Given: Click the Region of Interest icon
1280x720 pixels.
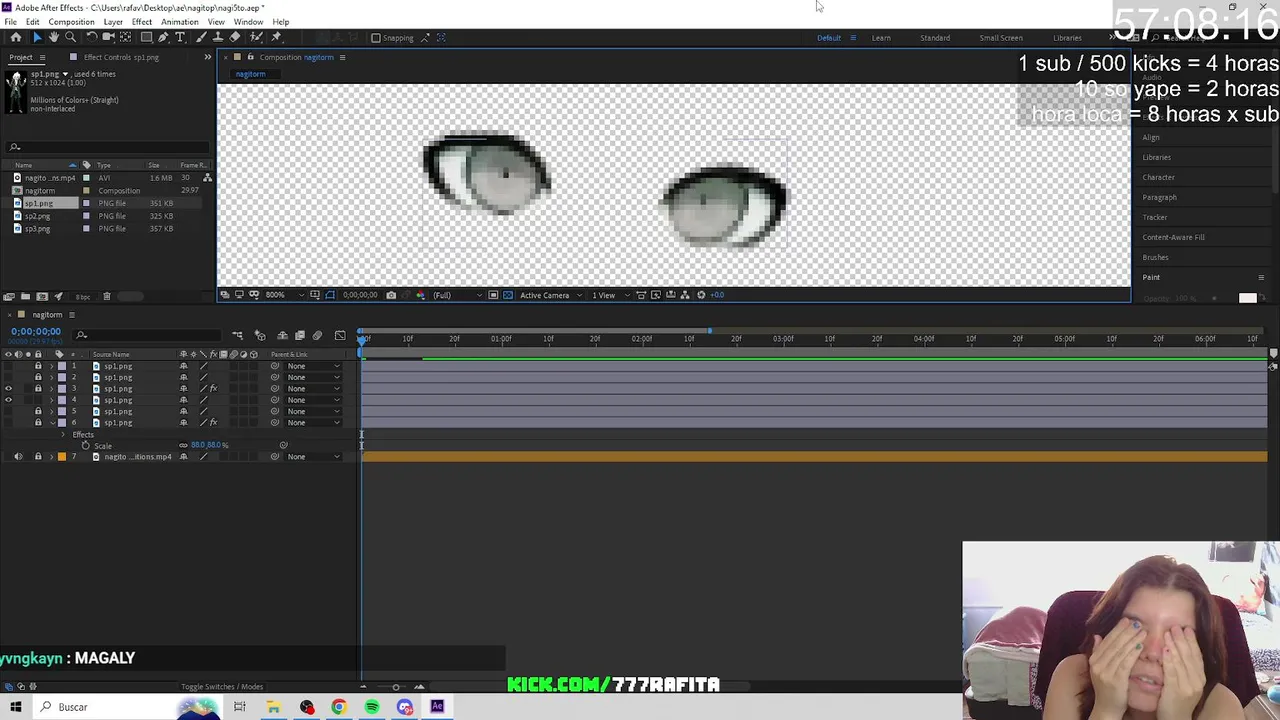Looking at the screenshot, I should (x=493, y=295).
